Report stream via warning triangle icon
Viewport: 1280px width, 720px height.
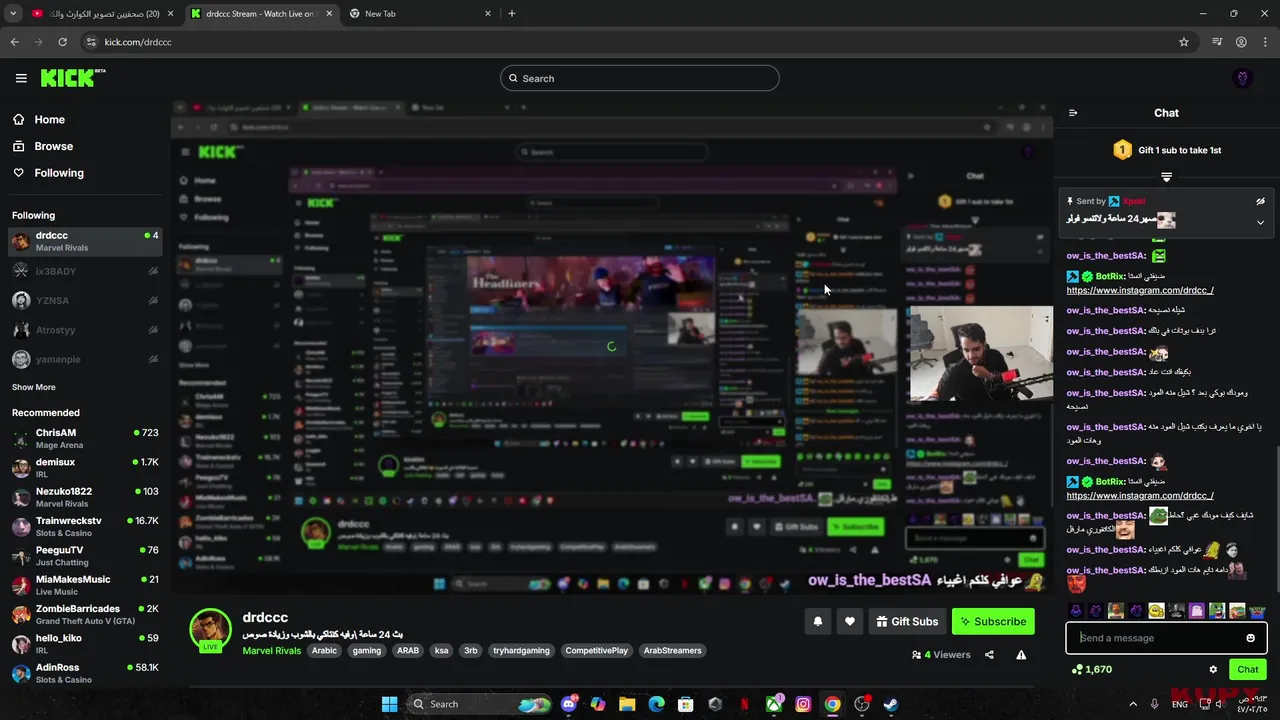pos(1021,655)
